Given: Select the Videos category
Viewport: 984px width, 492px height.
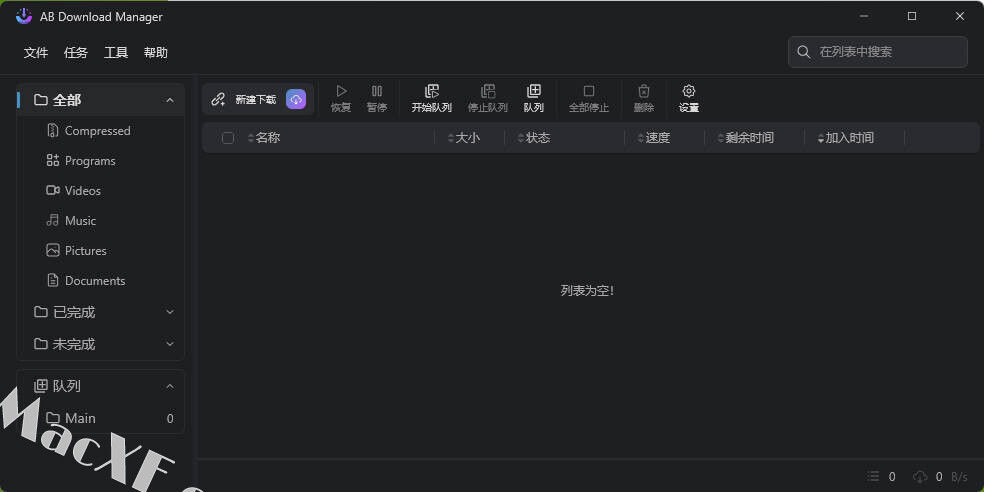Looking at the screenshot, I should click(100, 190).
